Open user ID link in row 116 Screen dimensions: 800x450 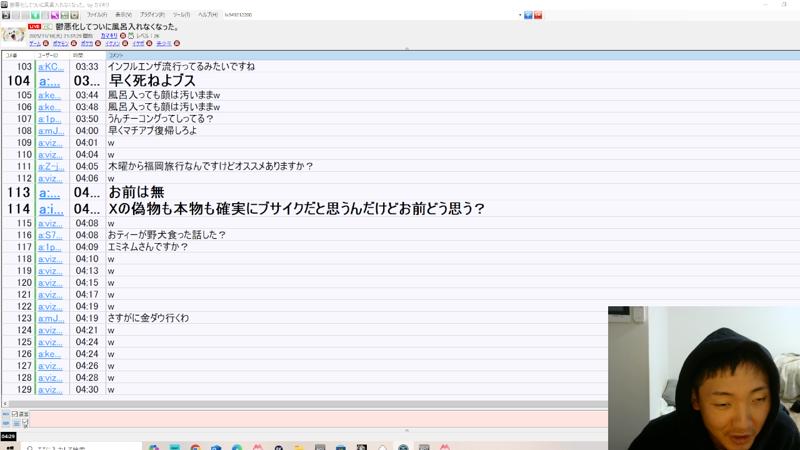point(50,235)
